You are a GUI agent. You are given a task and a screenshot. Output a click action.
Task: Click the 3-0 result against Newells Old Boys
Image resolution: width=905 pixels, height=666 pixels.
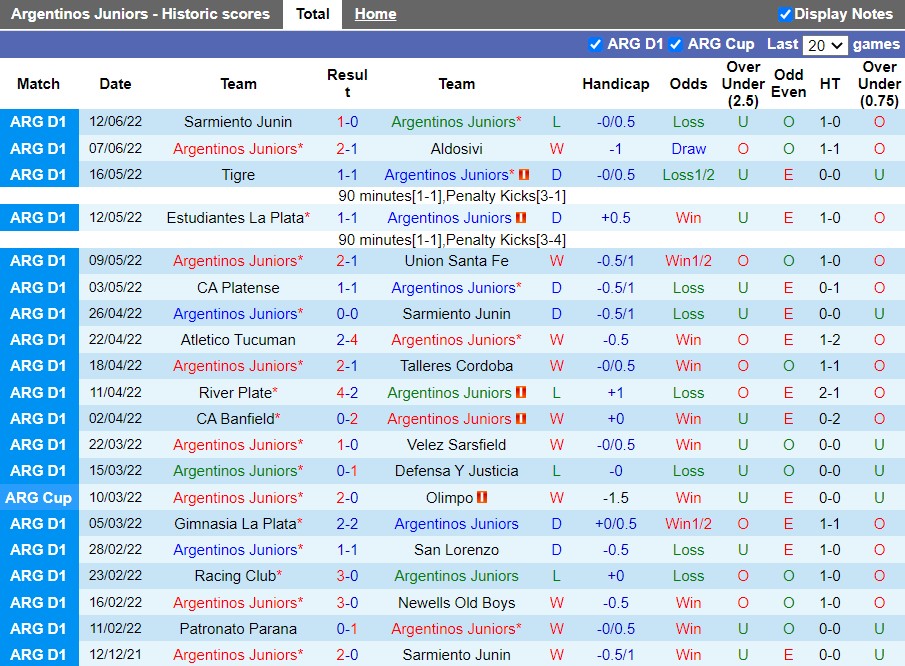347,603
